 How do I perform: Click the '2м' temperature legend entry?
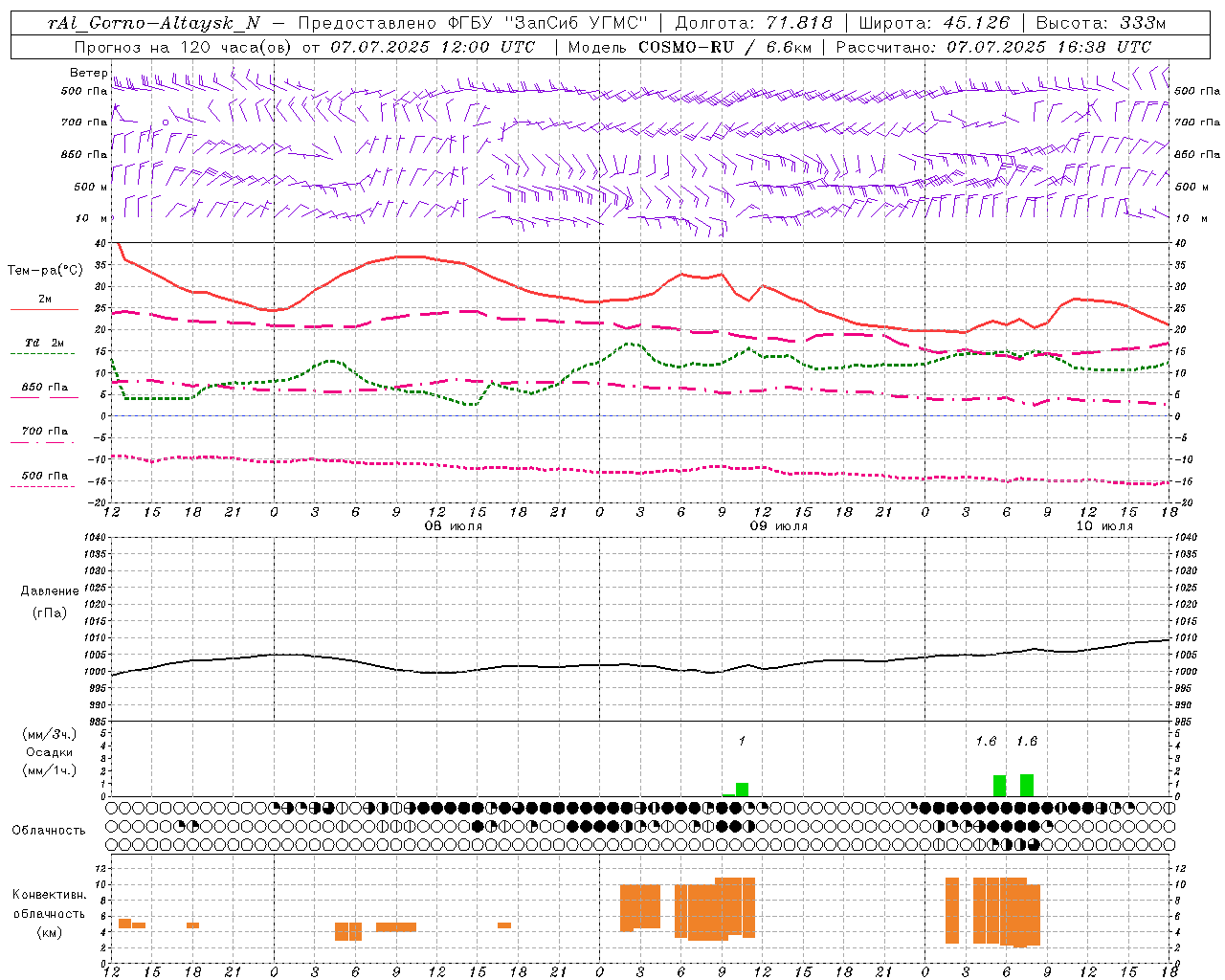[45, 300]
